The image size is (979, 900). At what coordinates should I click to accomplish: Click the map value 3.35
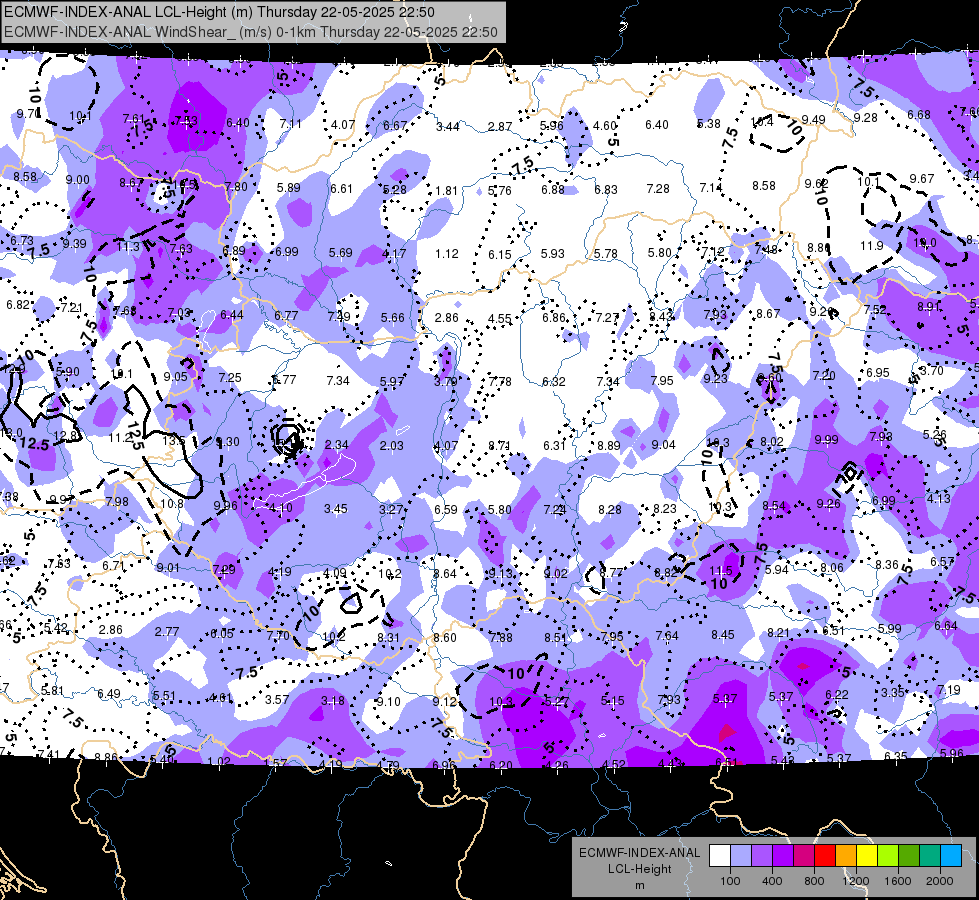pyautogui.click(x=893, y=692)
